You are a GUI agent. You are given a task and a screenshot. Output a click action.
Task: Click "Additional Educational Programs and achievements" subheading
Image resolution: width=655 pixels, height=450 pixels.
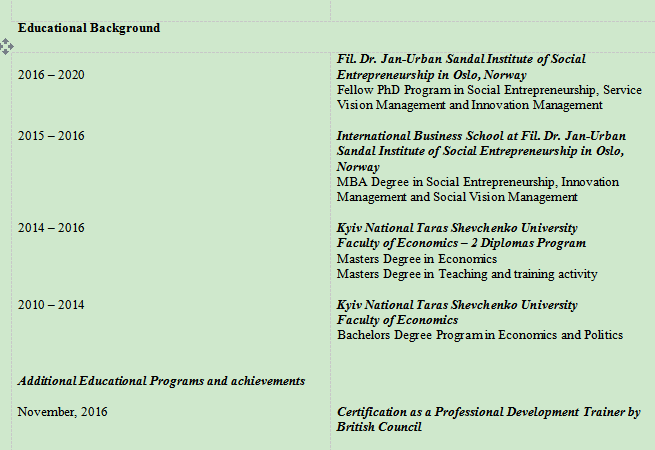pos(161,381)
